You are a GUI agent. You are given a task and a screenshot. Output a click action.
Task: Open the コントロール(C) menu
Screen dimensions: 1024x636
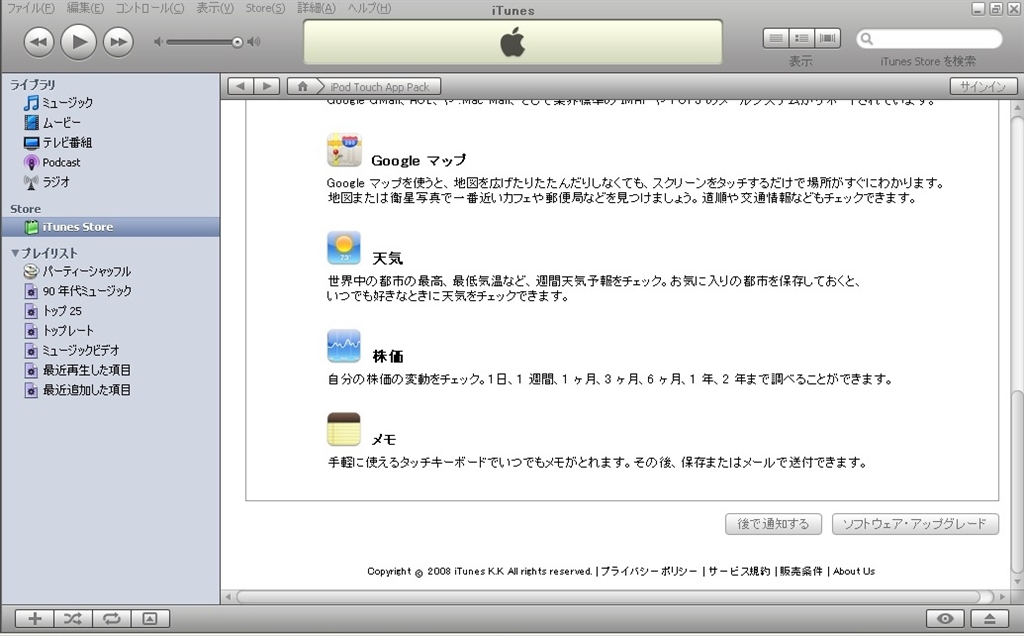150,8
